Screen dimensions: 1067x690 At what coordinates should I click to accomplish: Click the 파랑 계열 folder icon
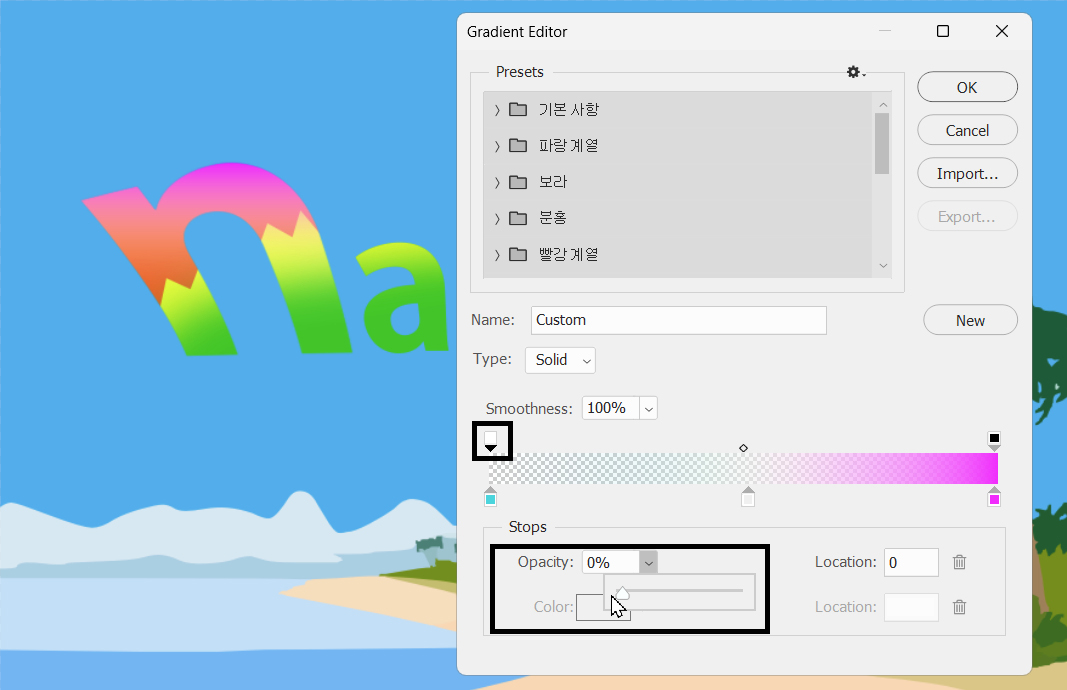coord(518,146)
